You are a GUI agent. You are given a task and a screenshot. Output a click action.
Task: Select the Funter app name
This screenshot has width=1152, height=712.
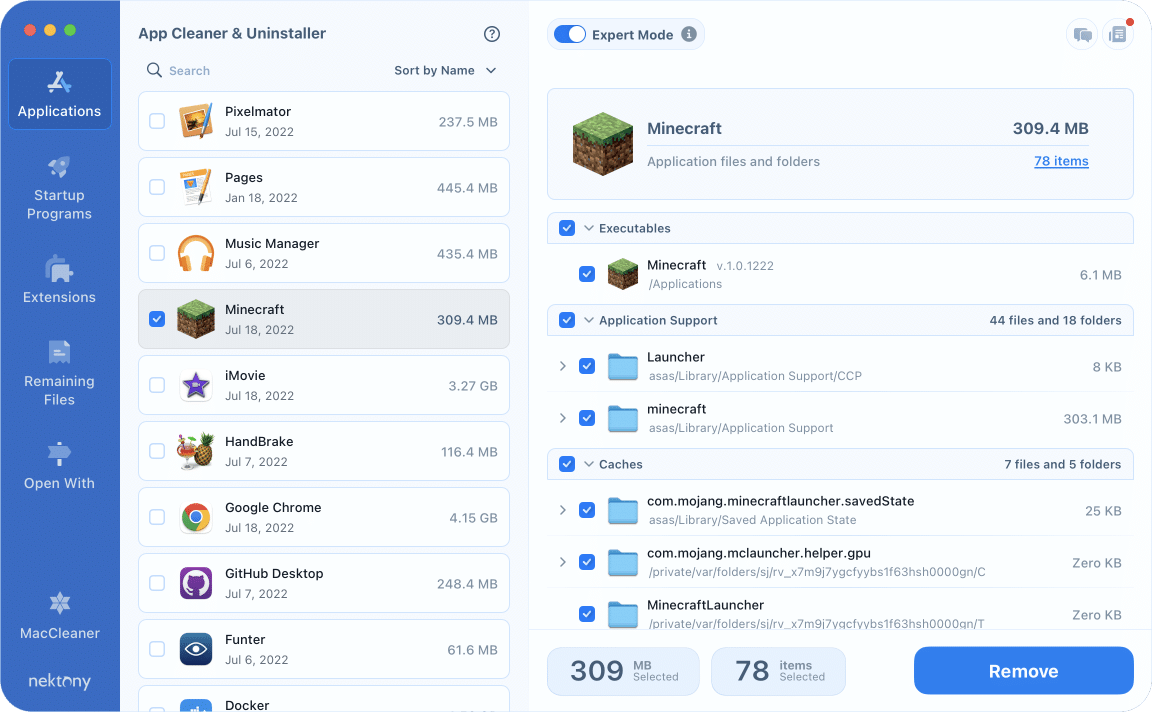point(245,639)
